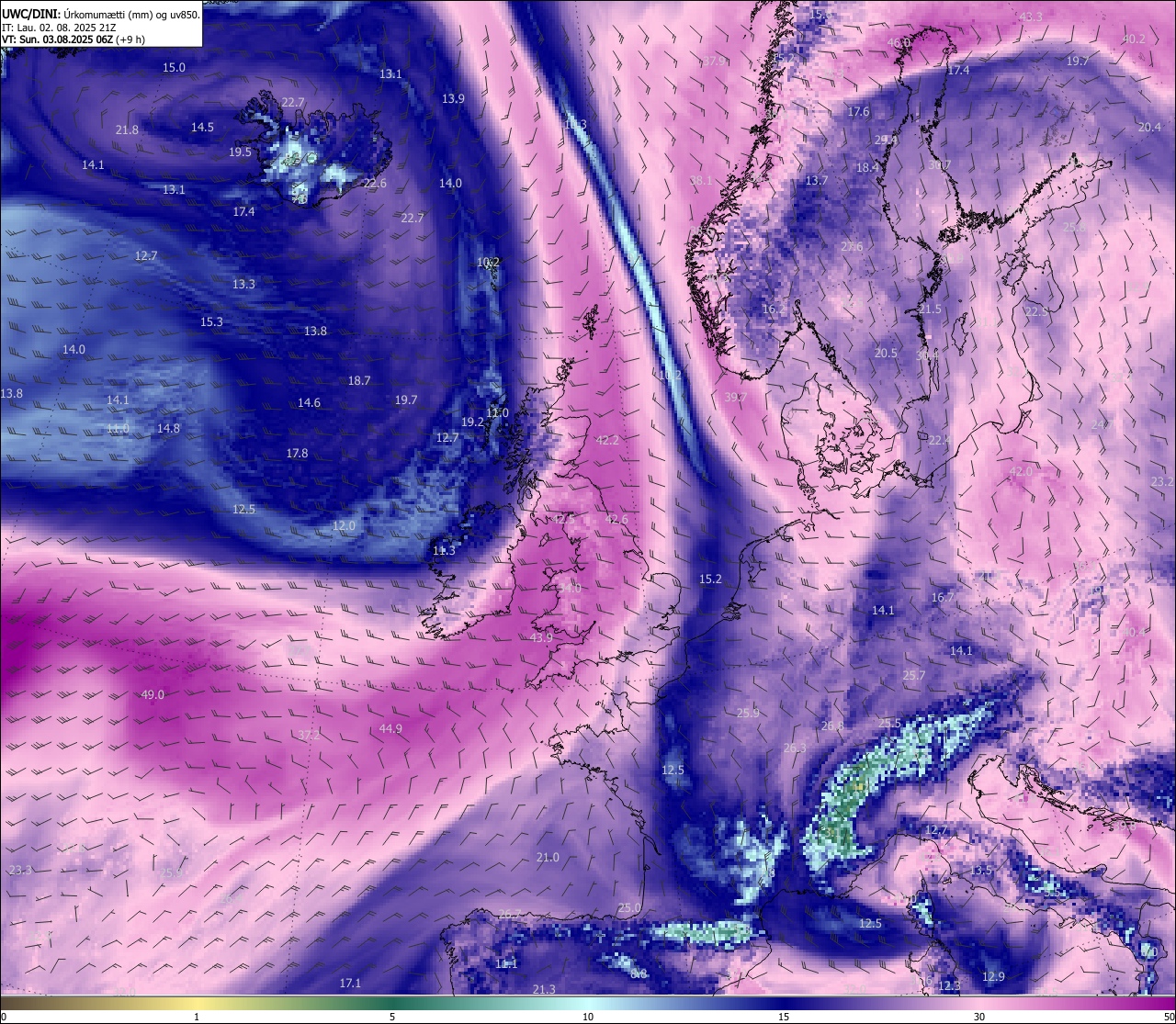Screen dimensions: 1176x1024
Task: Click the value label "25.5" on the map
Action: [x=889, y=724]
